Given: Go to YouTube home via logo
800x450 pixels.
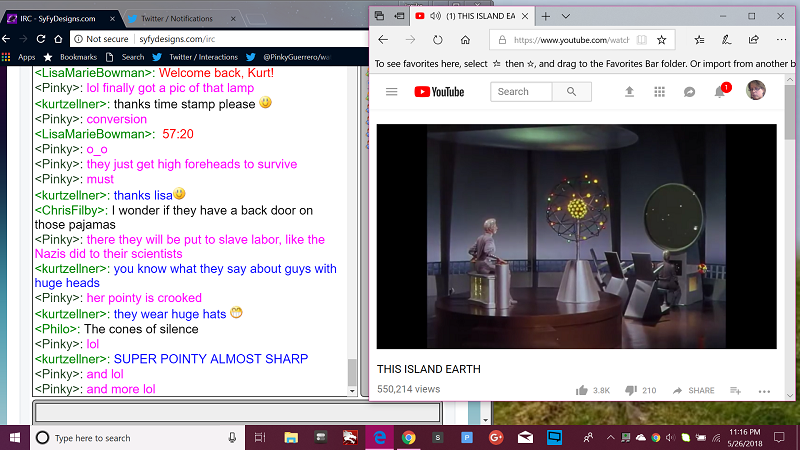Looking at the screenshot, I should (x=439, y=92).
